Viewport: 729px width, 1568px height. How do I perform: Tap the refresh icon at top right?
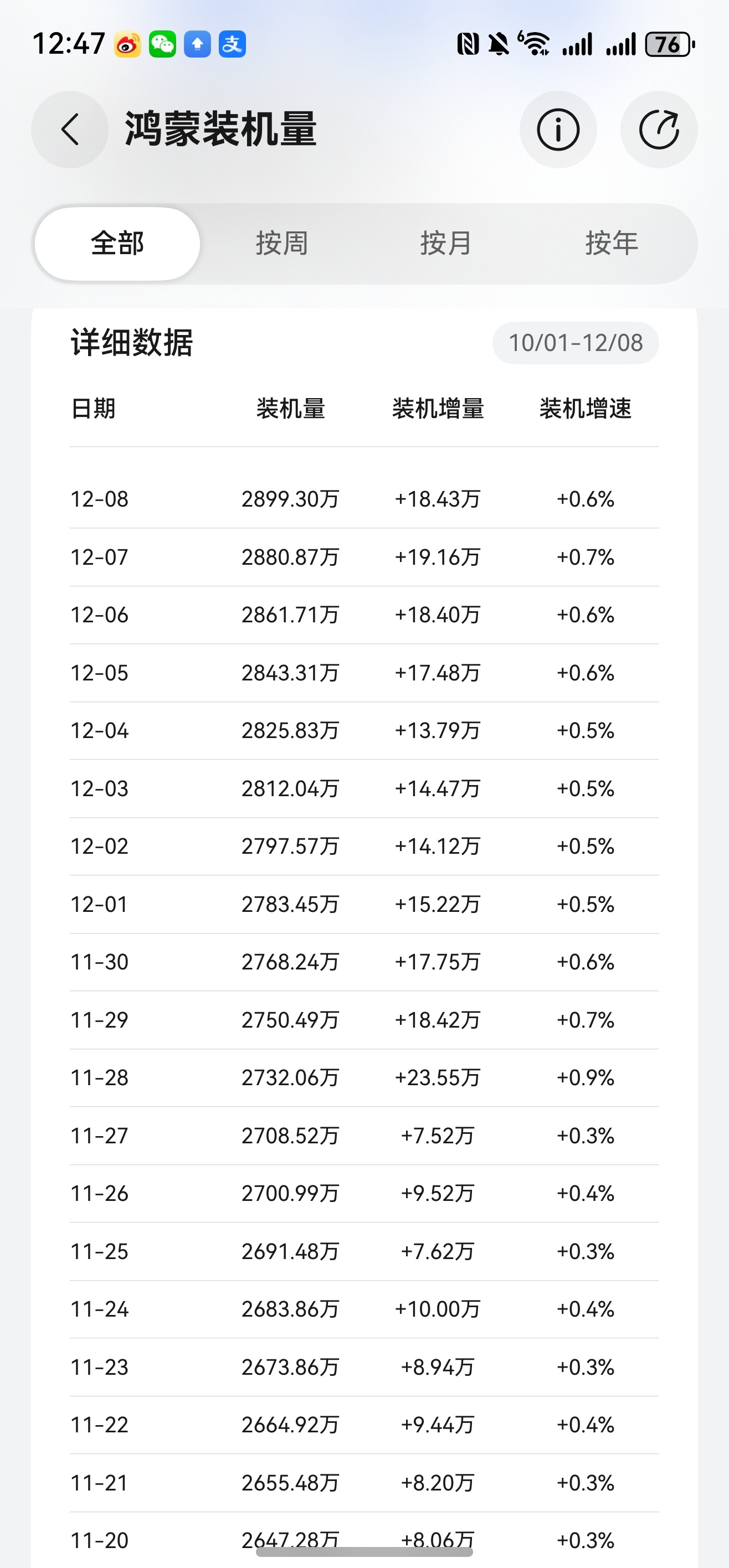(x=660, y=130)
